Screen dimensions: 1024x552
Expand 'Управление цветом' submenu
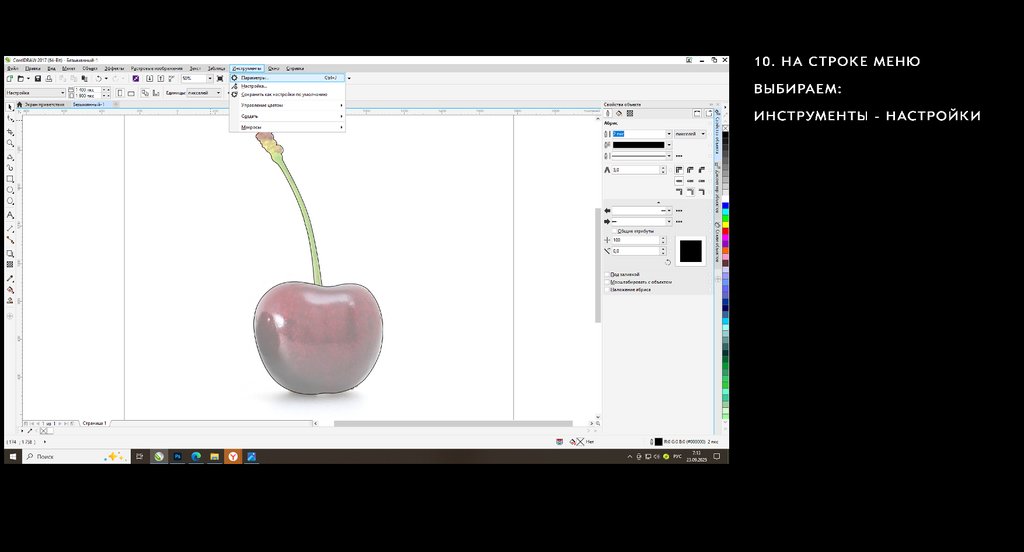tap(287, 105)
